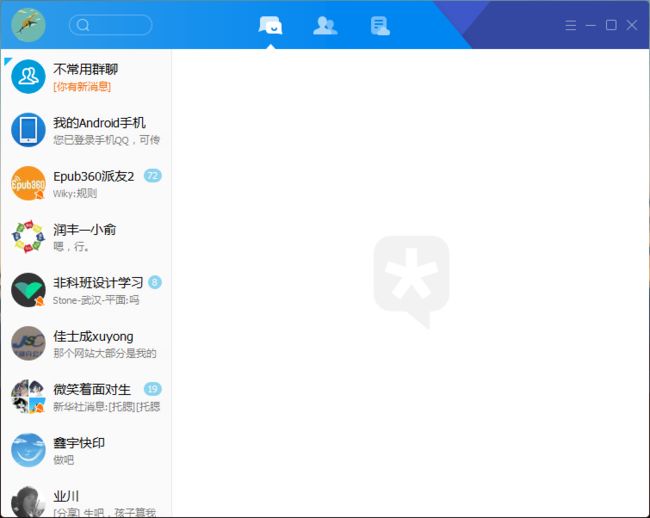
Task: Click the 佳士成xuyong JSC avatar
Action: (28, 344)
